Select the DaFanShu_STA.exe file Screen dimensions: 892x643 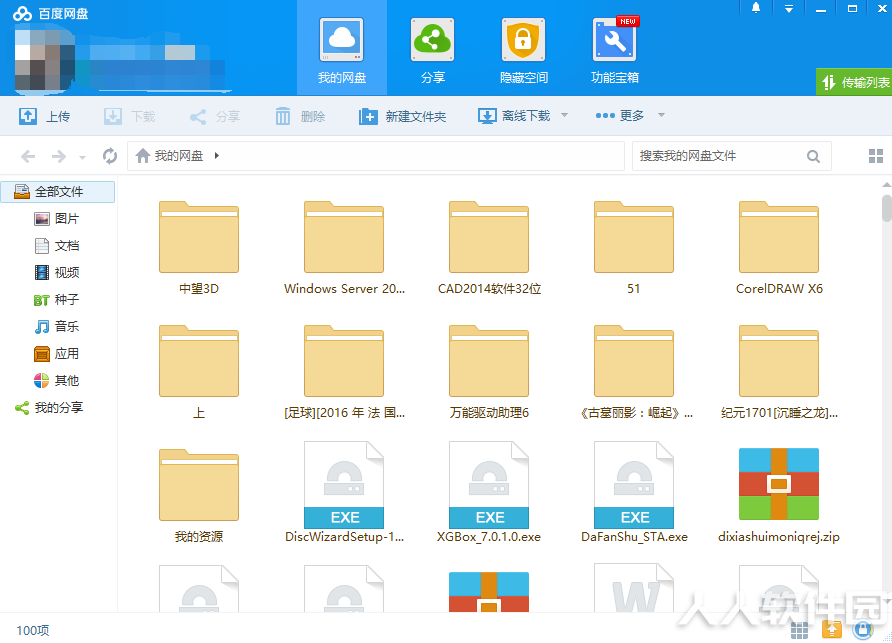[634, 493]
